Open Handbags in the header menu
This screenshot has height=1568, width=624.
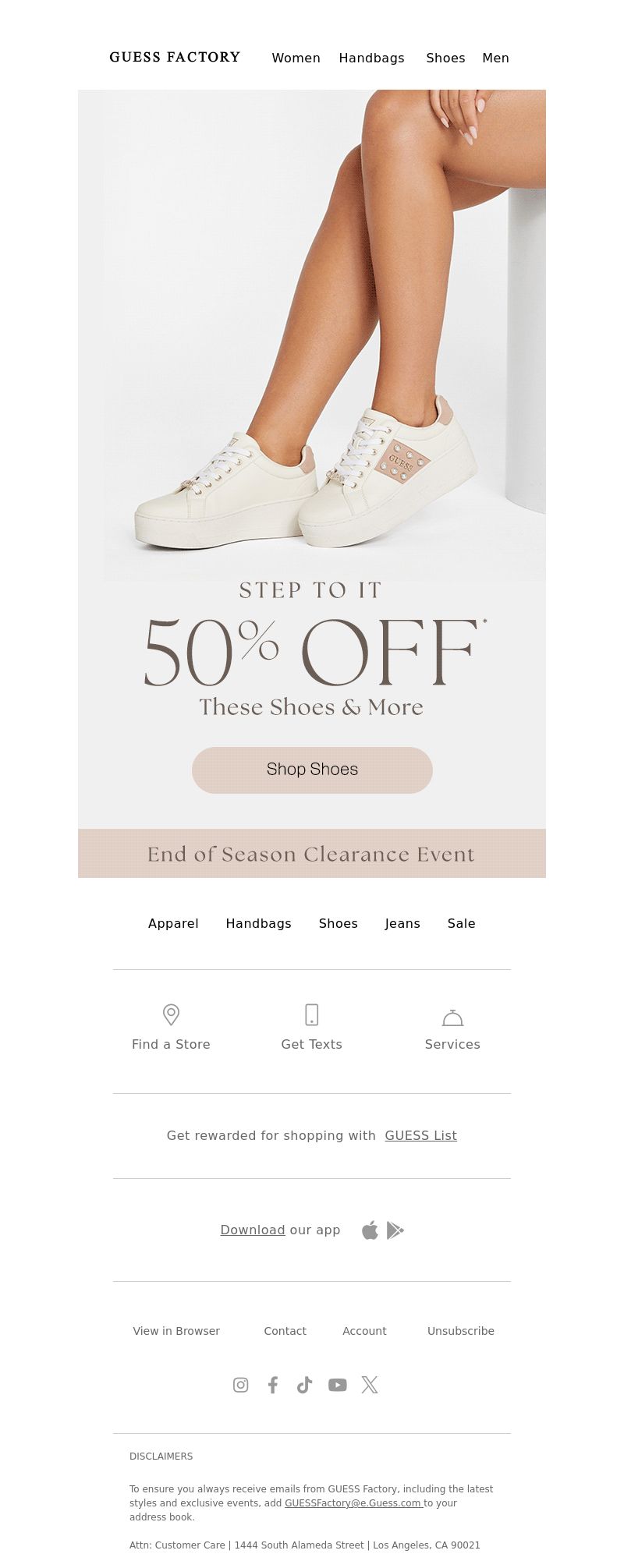click(371, 58)
